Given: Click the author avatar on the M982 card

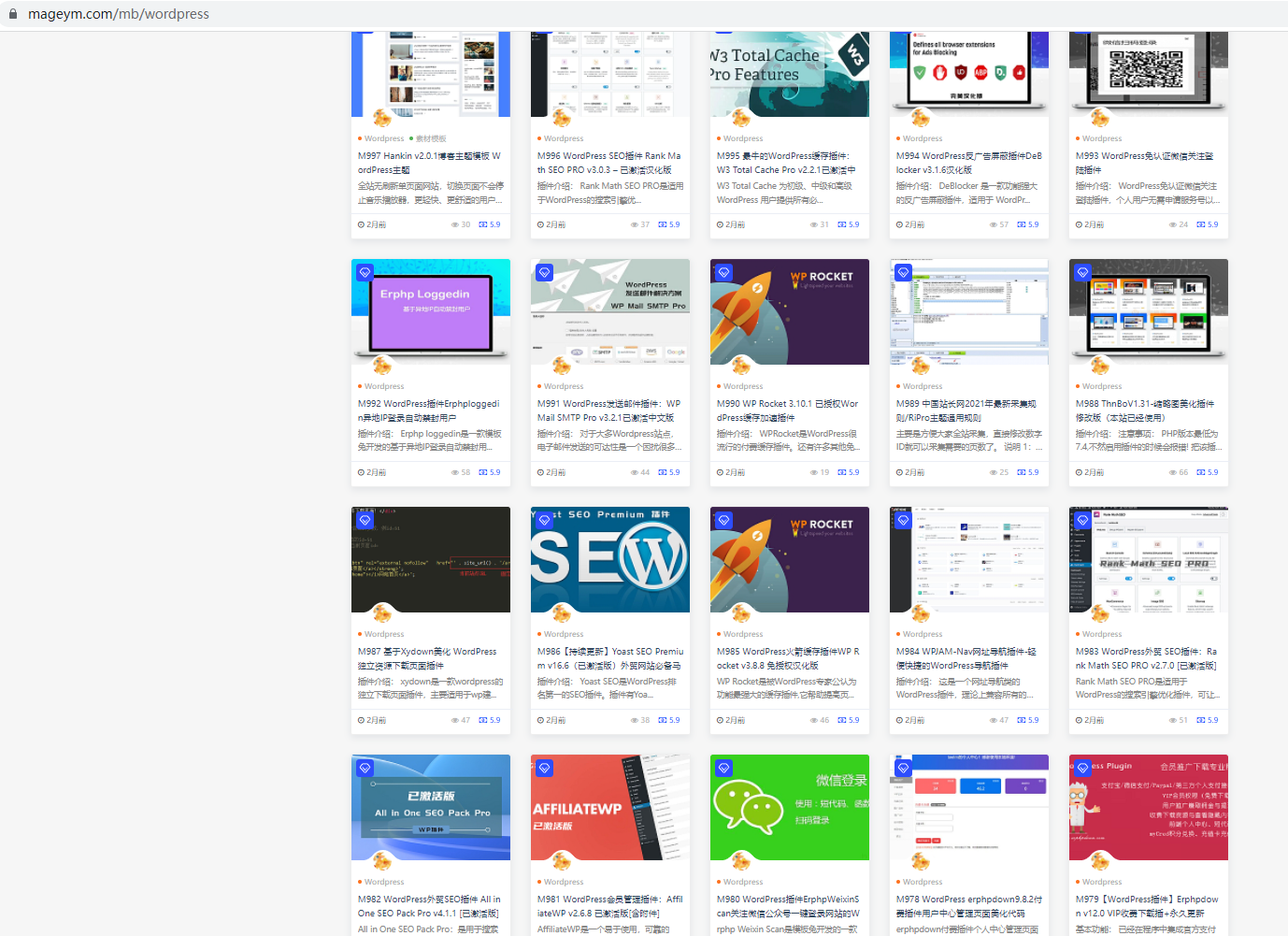Looking at the screenshot, I should (x=382, y=860).
